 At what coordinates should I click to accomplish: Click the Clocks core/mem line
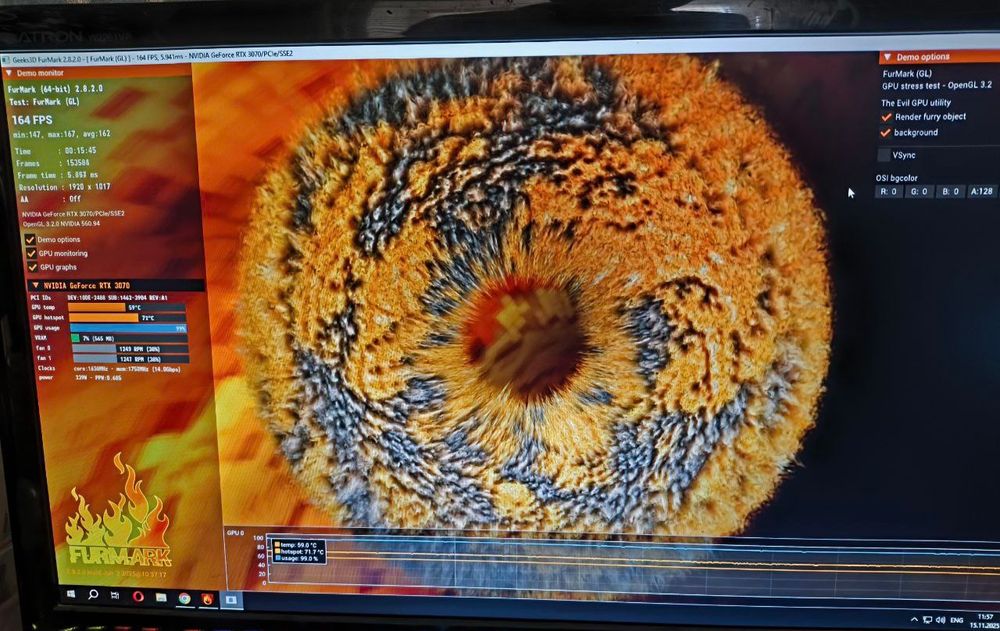[x=109, y=369]
